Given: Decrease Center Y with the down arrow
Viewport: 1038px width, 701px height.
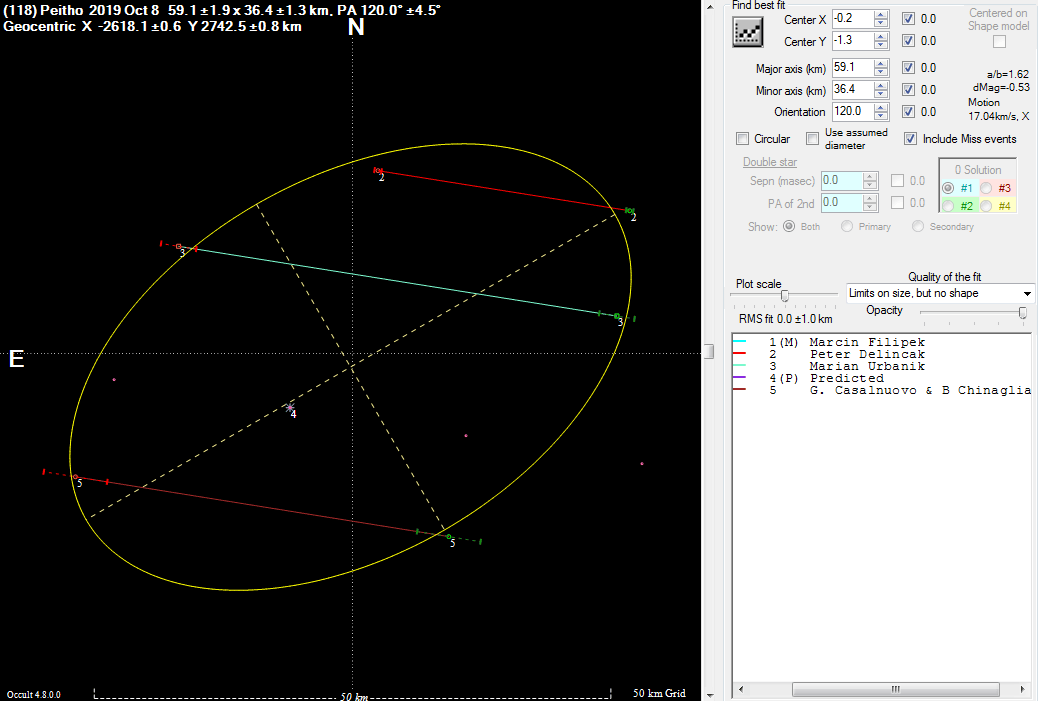Looking at the screenshot, I should (x=881, y=45).
